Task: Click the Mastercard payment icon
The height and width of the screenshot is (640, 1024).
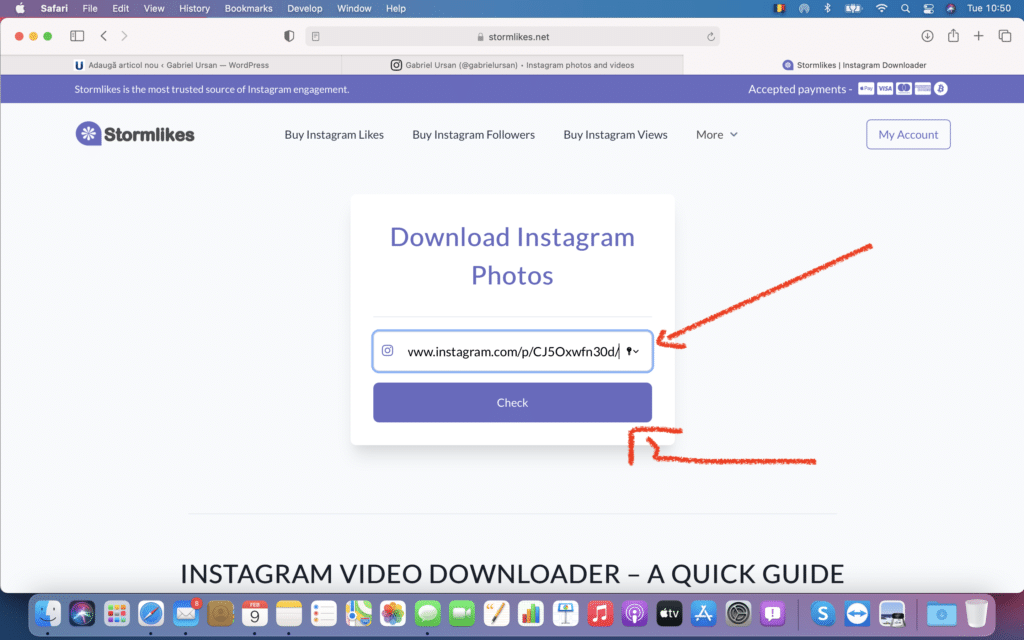Action: (x=904, y=89)
